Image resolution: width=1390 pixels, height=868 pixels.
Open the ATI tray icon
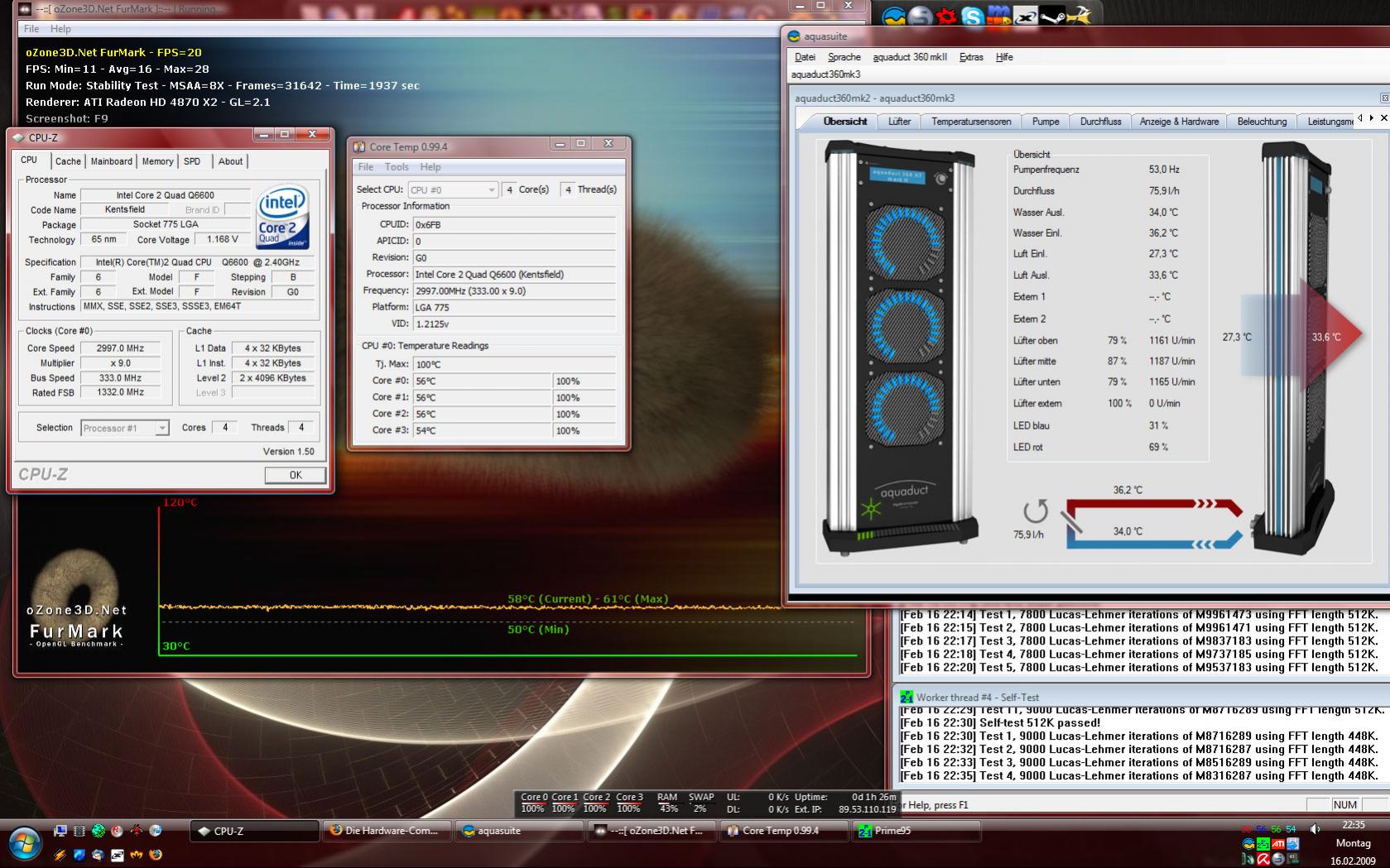pyautogui.click(x=1278, y=844)
